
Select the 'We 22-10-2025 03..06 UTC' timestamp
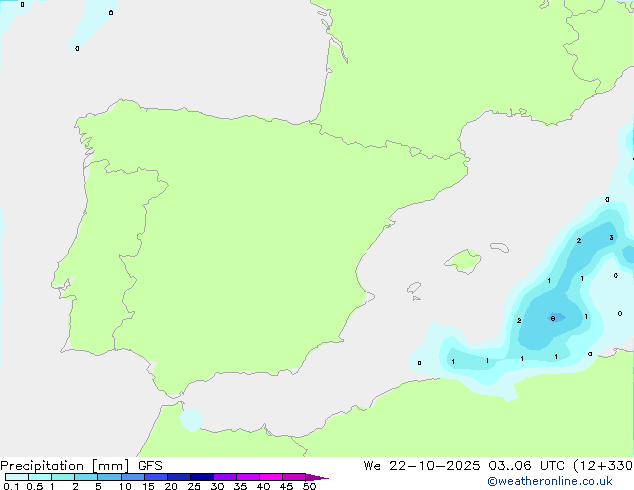464,466
